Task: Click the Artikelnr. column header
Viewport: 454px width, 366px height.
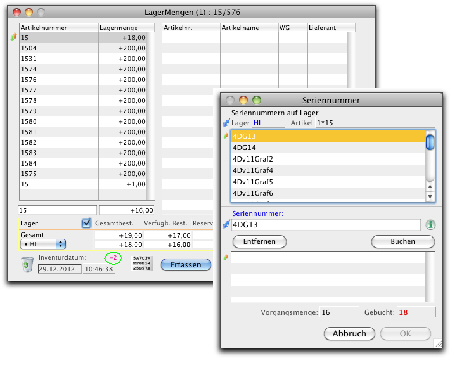Action: [191, 27]
